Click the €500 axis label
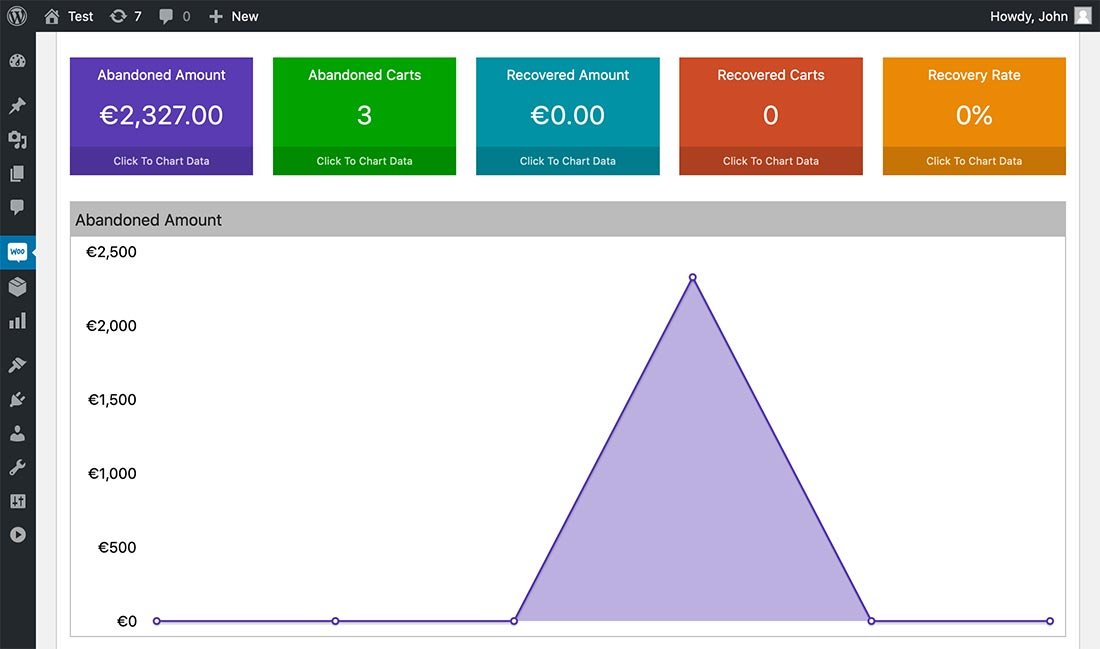Viewport: 1100px width, 649px height. click(117, 547)
